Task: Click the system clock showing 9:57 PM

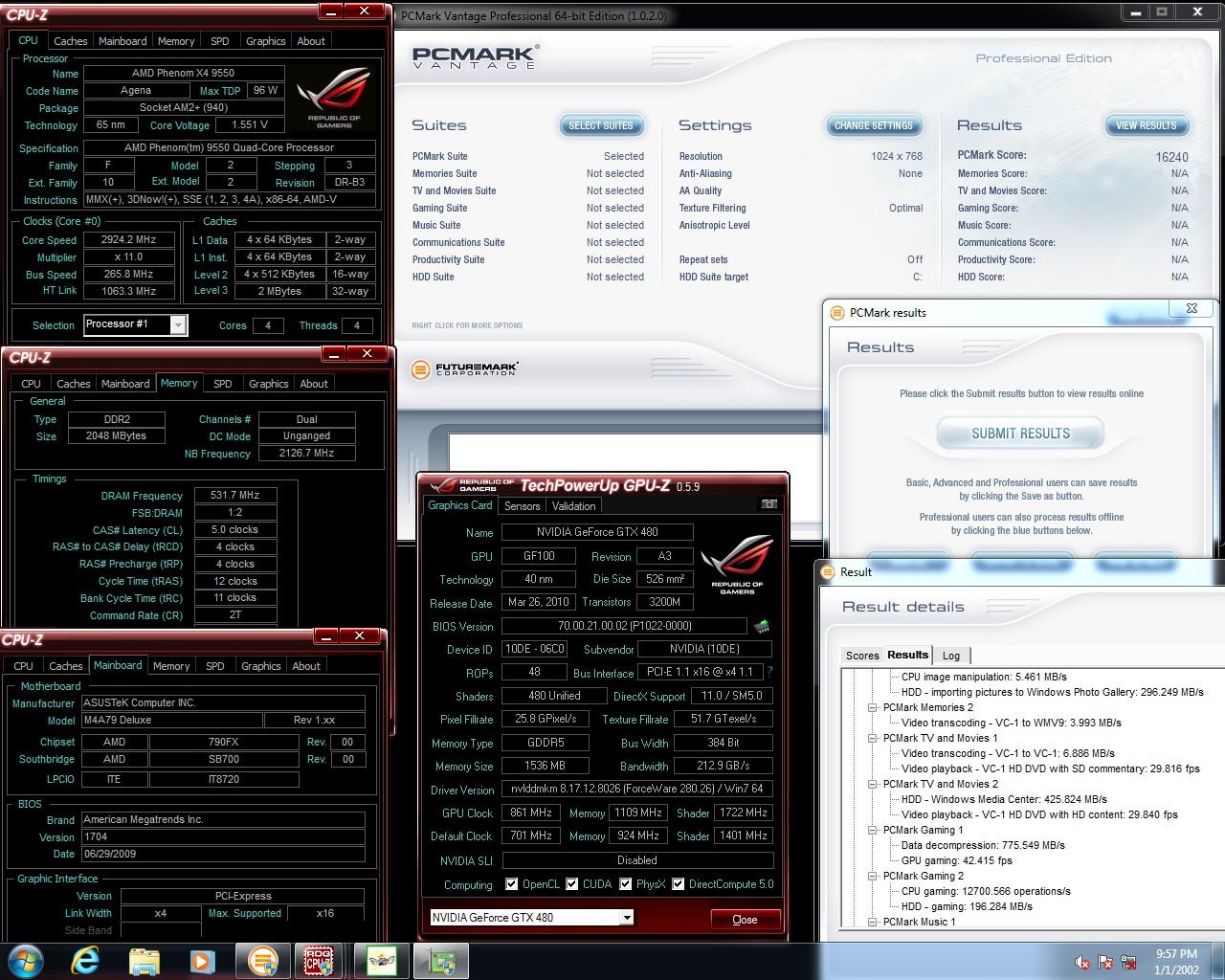Action: pos(1176,961)
